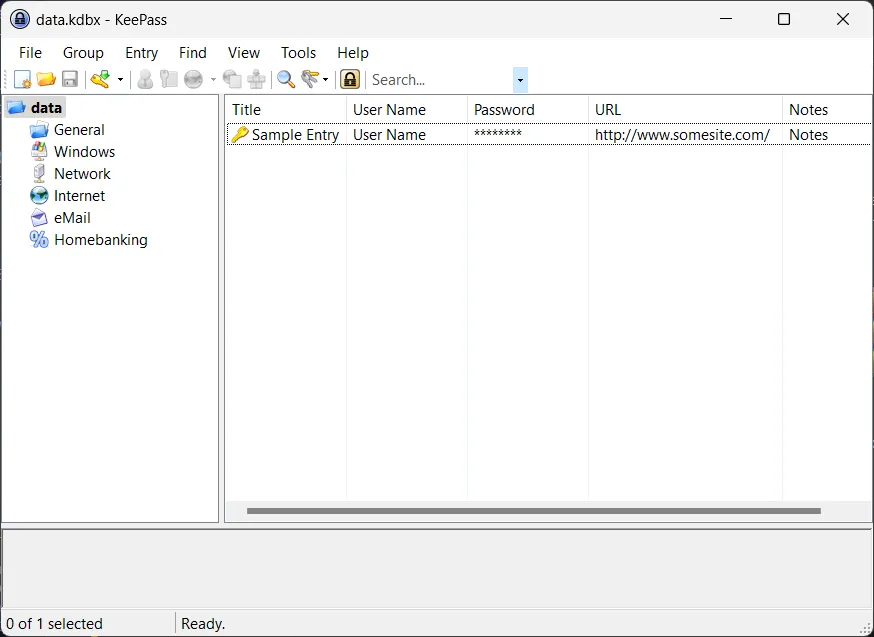This screenshot has width=874, height=637.
Task: Click the New database toolbar icon
Action: 22,80
